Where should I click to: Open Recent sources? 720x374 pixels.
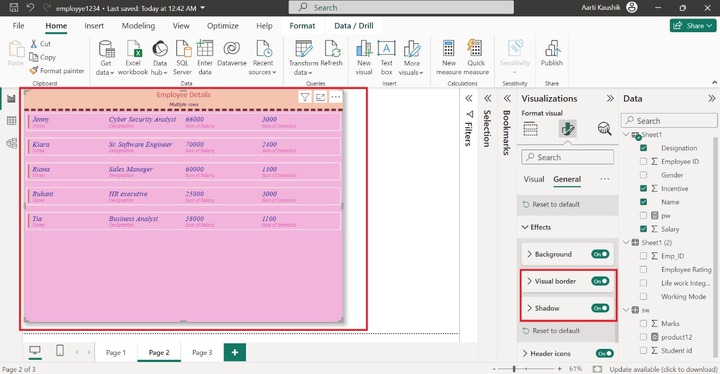263,57
